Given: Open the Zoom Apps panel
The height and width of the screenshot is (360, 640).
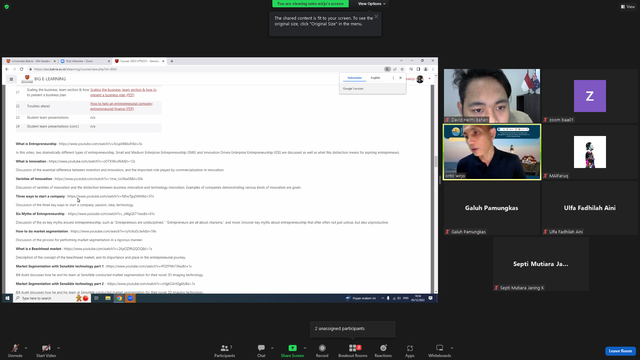Looking at the screenshot, I should click(409, 350).
